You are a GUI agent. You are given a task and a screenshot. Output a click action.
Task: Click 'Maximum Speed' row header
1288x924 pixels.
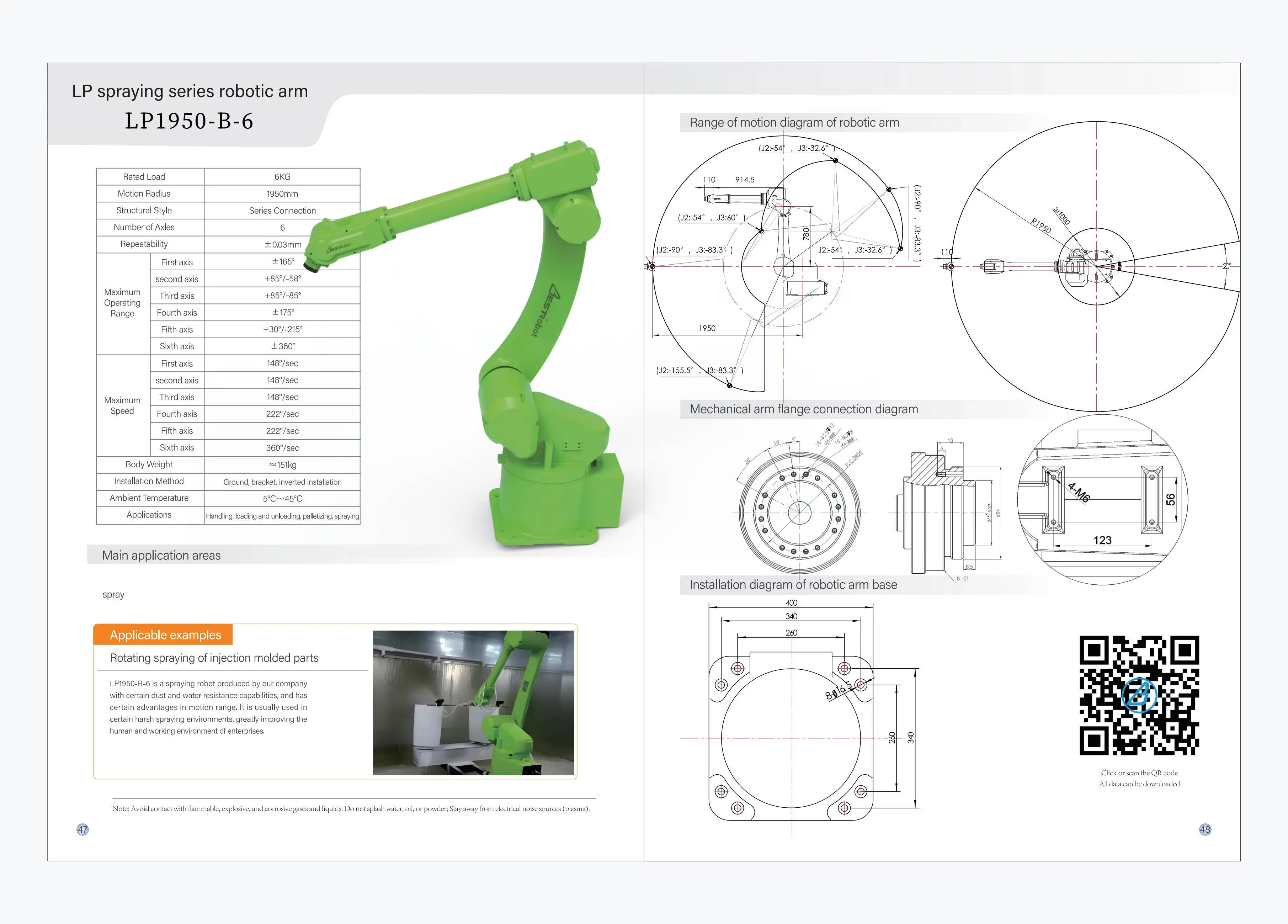click(x=122, y=405)
